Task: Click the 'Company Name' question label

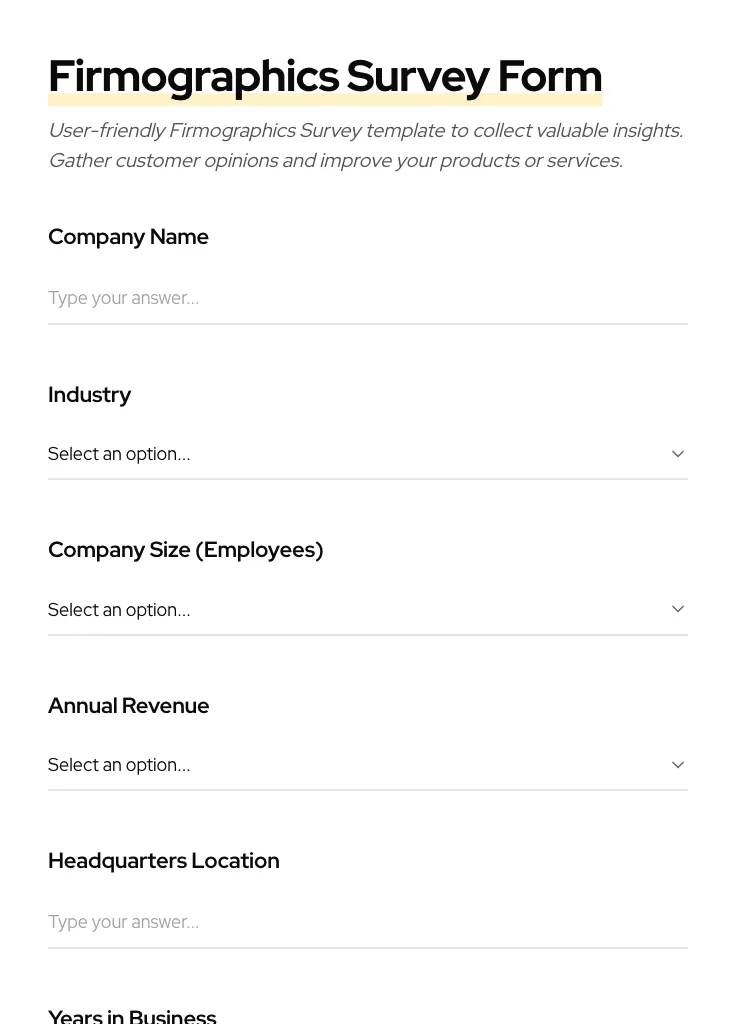Action: point(128,237)
